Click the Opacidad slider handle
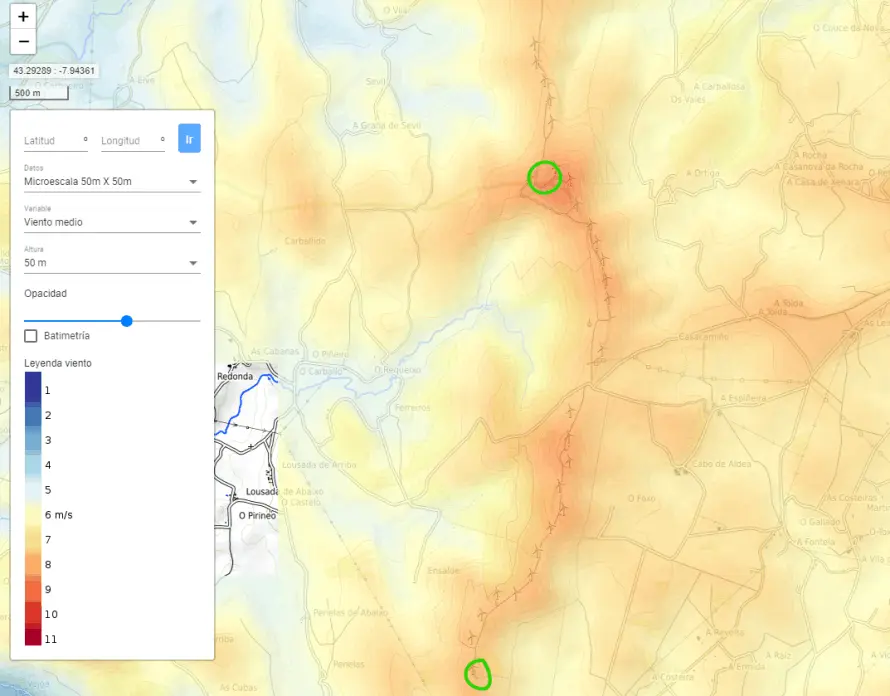Image resolution: width=890 pixels, height=696 pixels. pyautogui.click(x=126, y=321)
